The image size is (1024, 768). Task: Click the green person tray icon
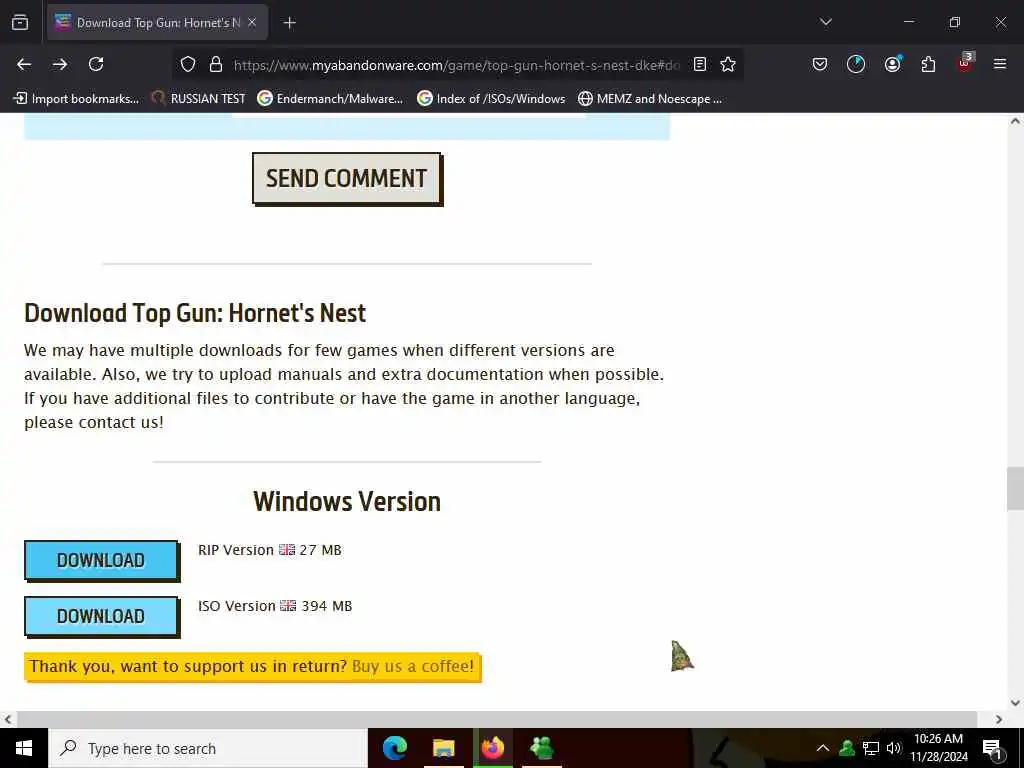coord(847,748)
